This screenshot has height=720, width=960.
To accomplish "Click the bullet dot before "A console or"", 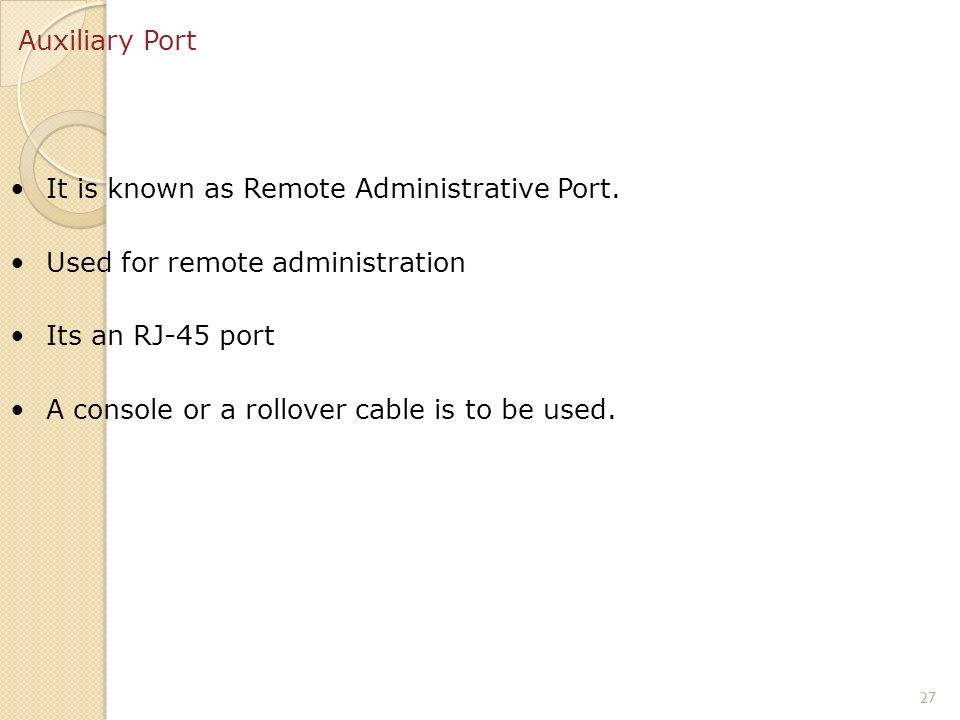I will [17, 410].
